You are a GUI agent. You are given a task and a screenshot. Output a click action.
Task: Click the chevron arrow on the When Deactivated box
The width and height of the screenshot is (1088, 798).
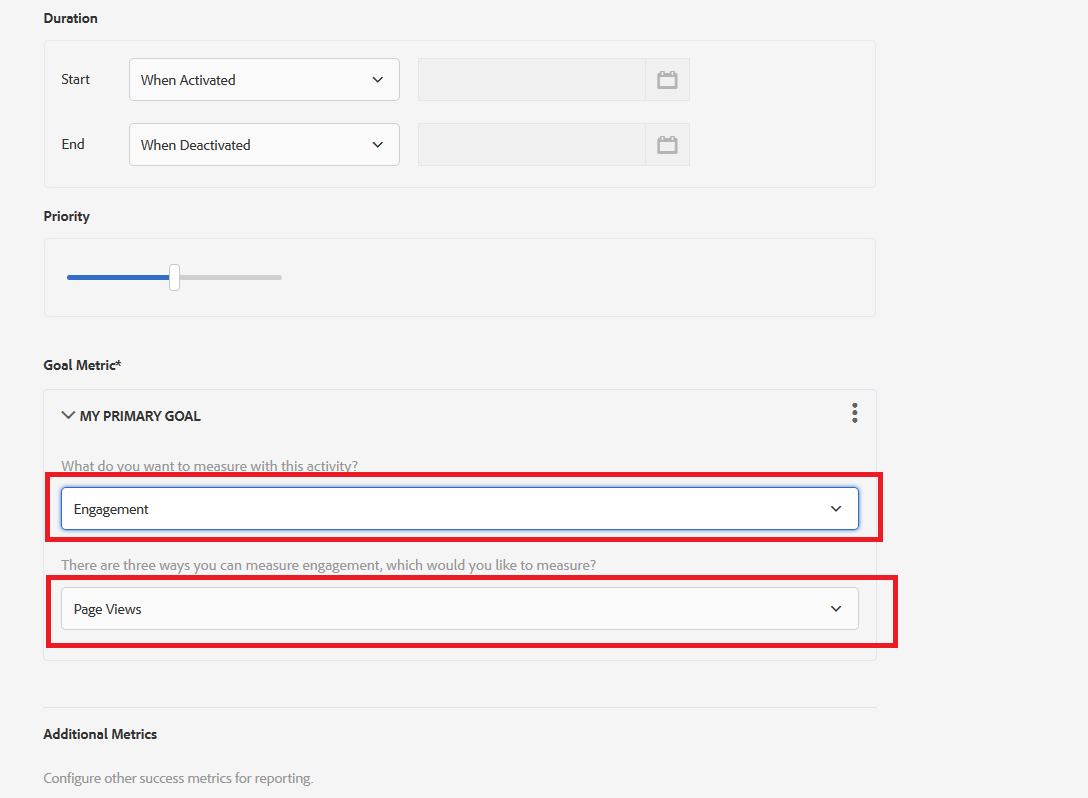pyautogui.click(x=378, y=145)
